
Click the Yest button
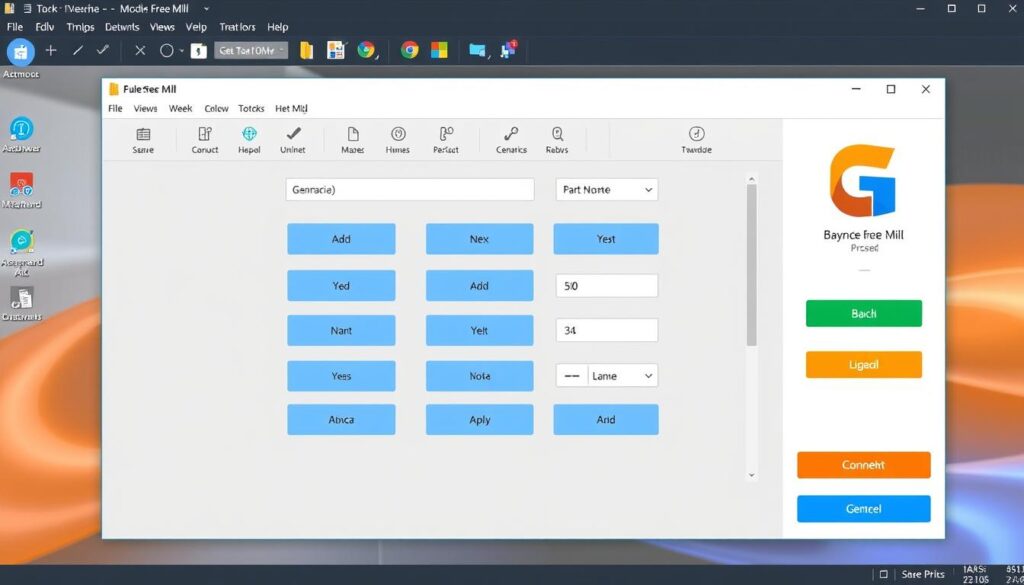[x=605, y=239]
